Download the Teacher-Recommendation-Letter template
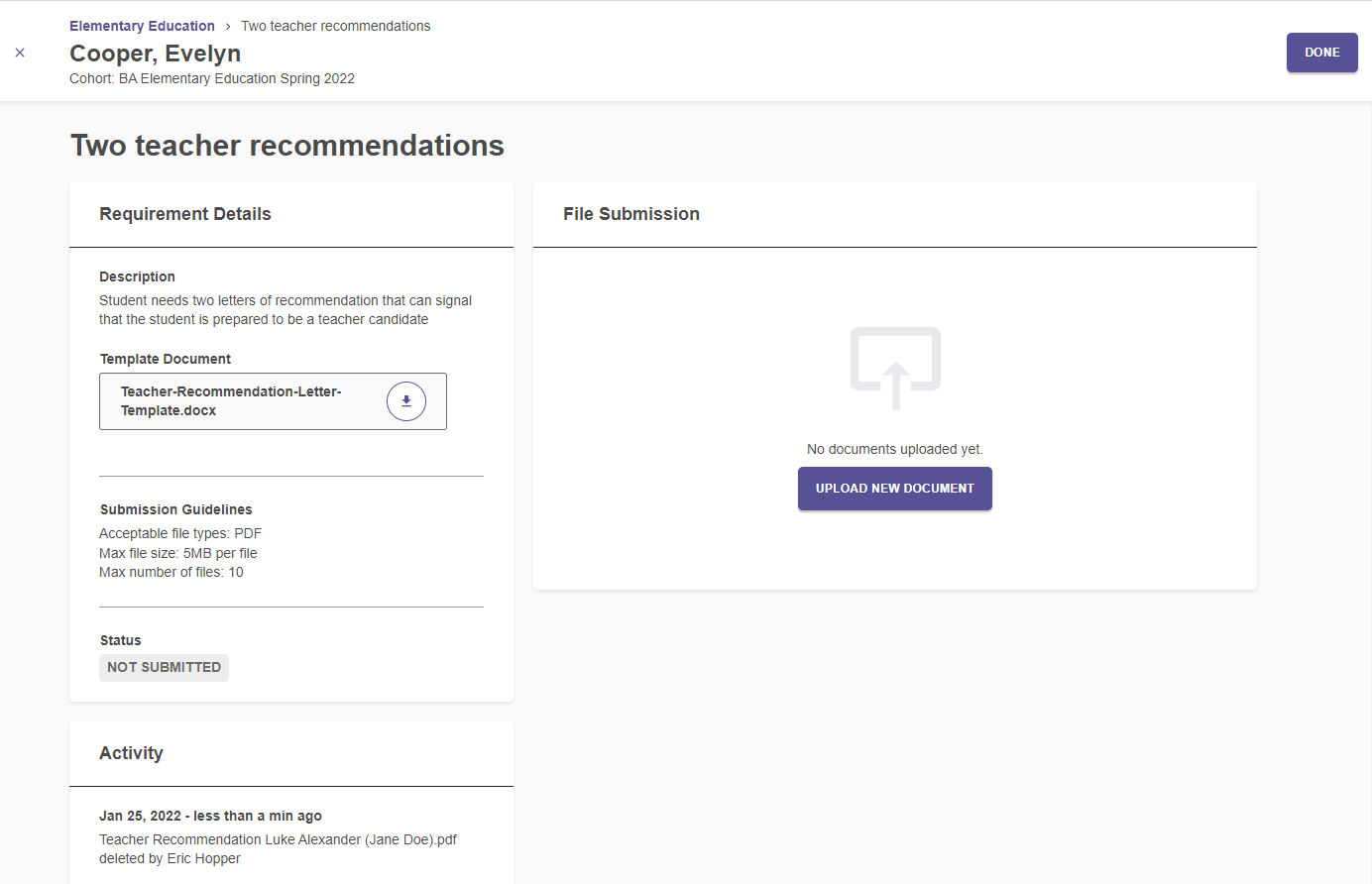 (406, 401)
